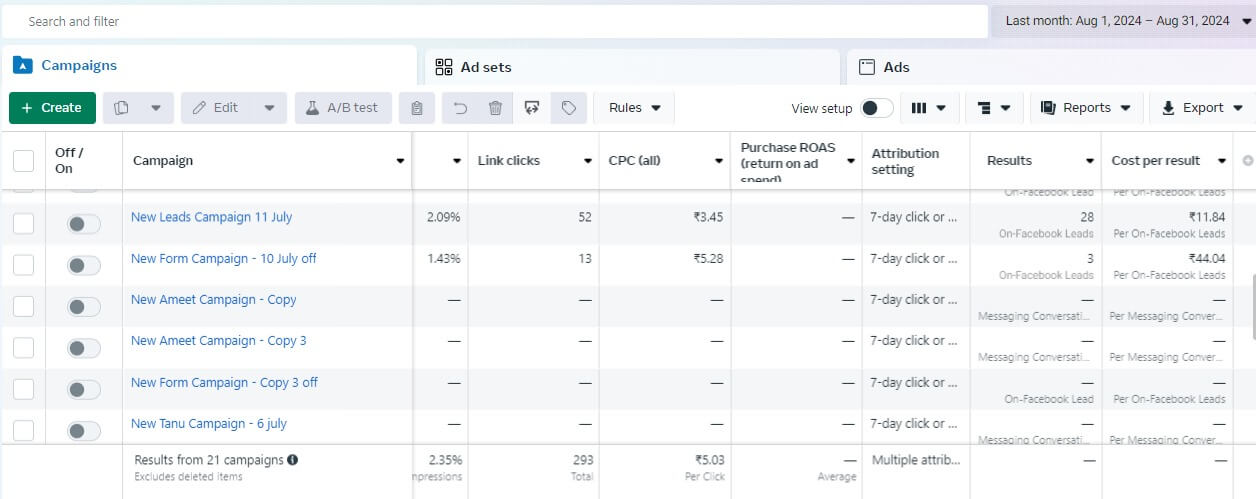
Task: Click the undo arrow icon
Action: click(x=460, y=108)
